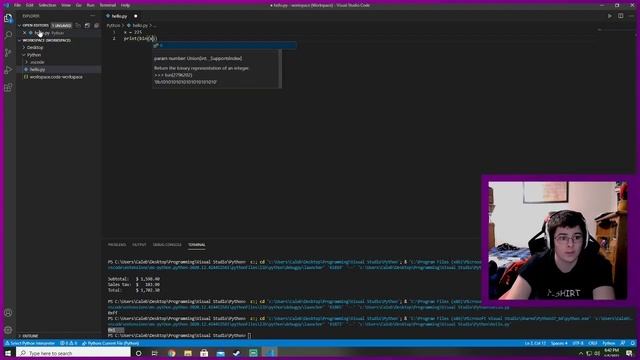This screenshot has height=360, width=640.
Task: Switch to the Output panel tab
Action: coord(139,245)
